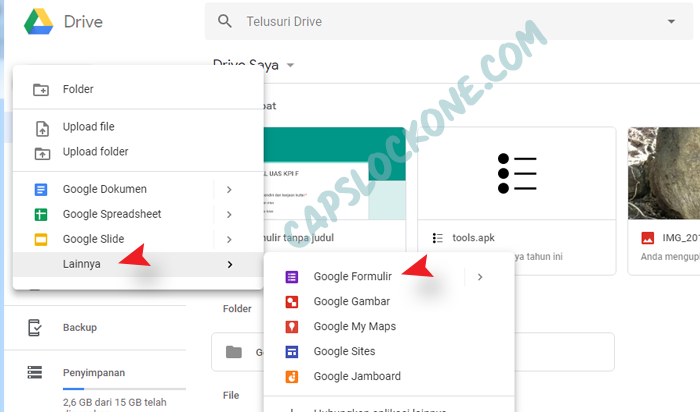The image size is (700, 412).
Task: Click the Google Spreadsheet green icon
Action: (x=41, y=215)
